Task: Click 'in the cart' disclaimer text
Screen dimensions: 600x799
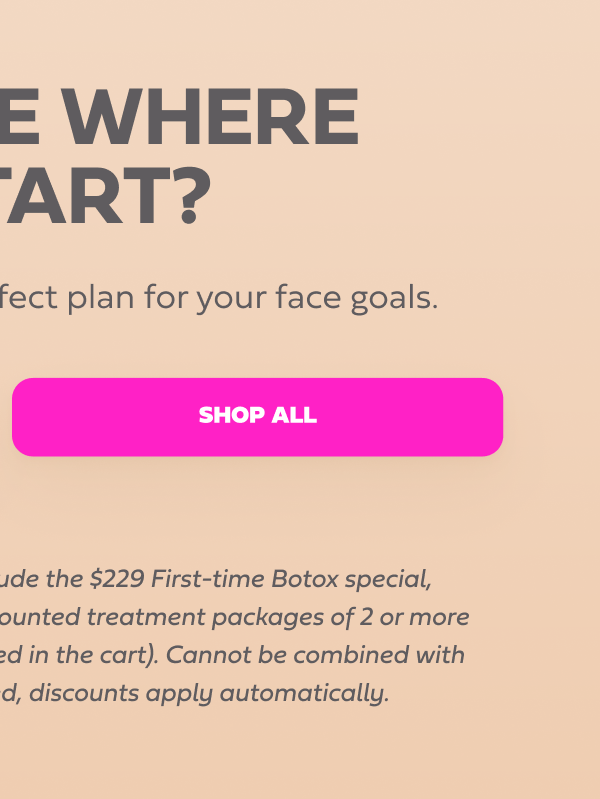Action: [112, 654]
